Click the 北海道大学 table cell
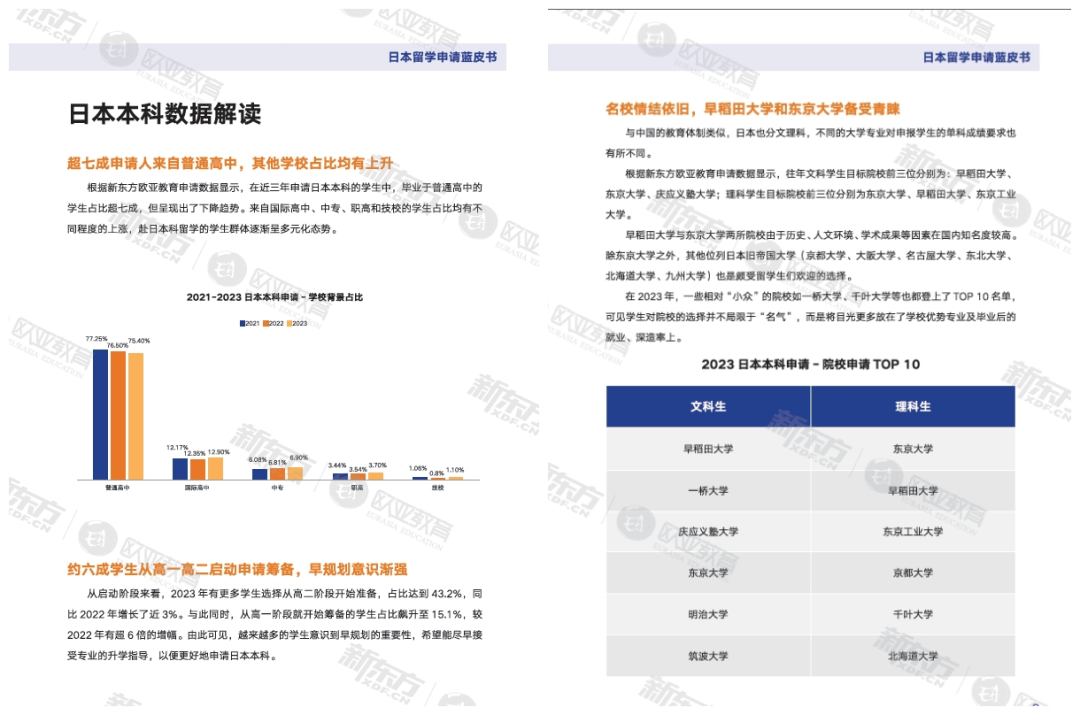The height and width of the screenshot is (715, 1080). pos(913,656)
